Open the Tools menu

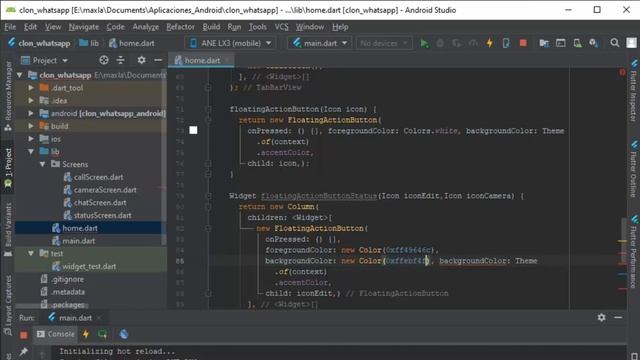coord(258,27)
